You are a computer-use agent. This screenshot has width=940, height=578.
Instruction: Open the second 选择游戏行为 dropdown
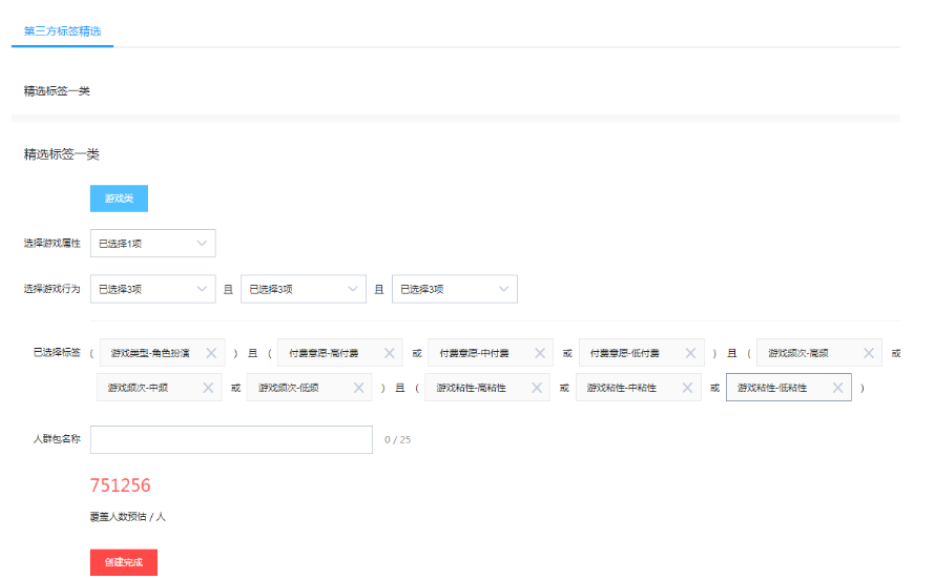tap(303, 289)
